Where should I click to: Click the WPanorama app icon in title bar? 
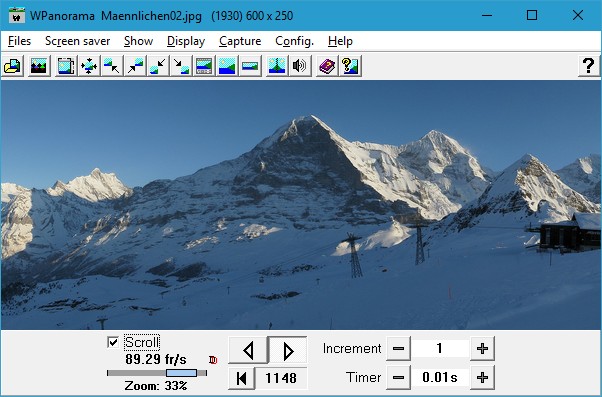pyautogui.click(x=17, y=15)
